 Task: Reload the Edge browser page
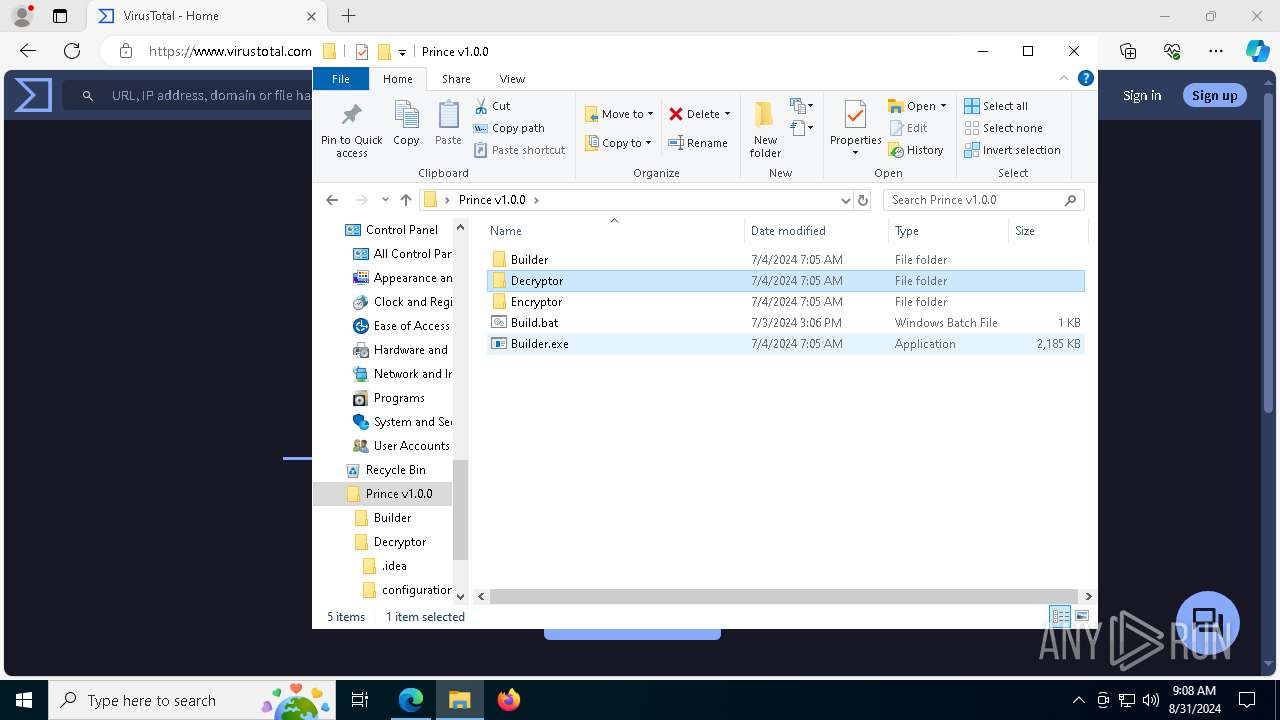click(x=71, y=51)
